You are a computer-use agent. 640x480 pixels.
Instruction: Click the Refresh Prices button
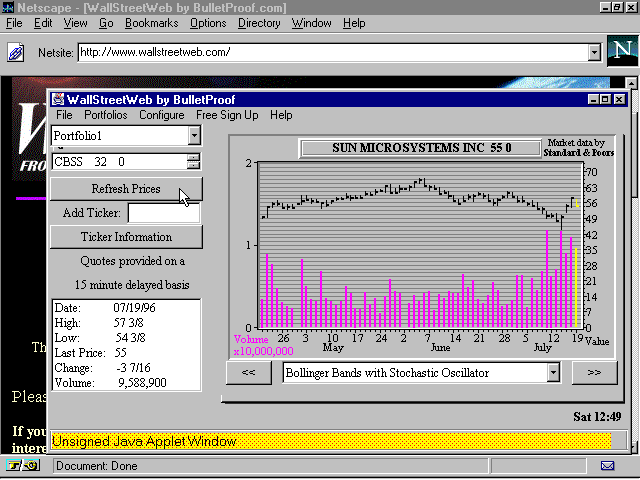click(126, 189)
